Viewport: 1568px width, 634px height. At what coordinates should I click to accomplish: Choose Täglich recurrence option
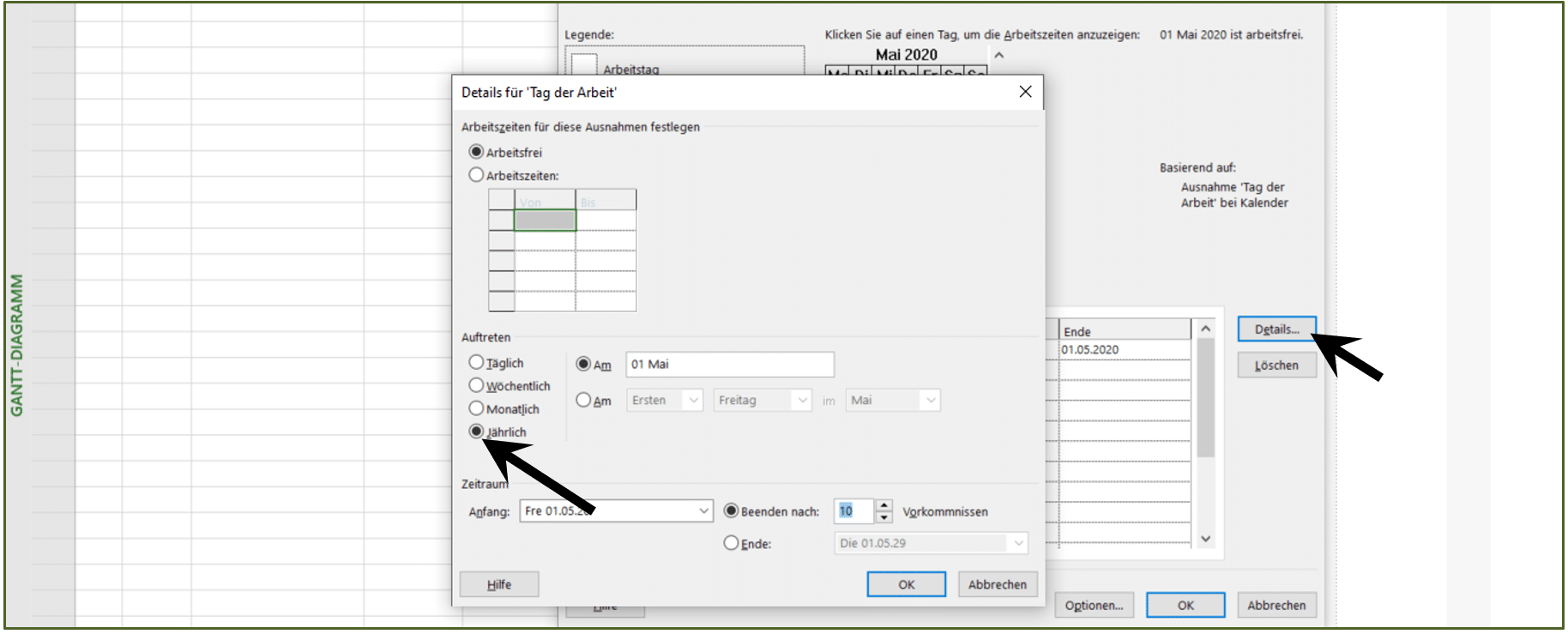(476, 362)
